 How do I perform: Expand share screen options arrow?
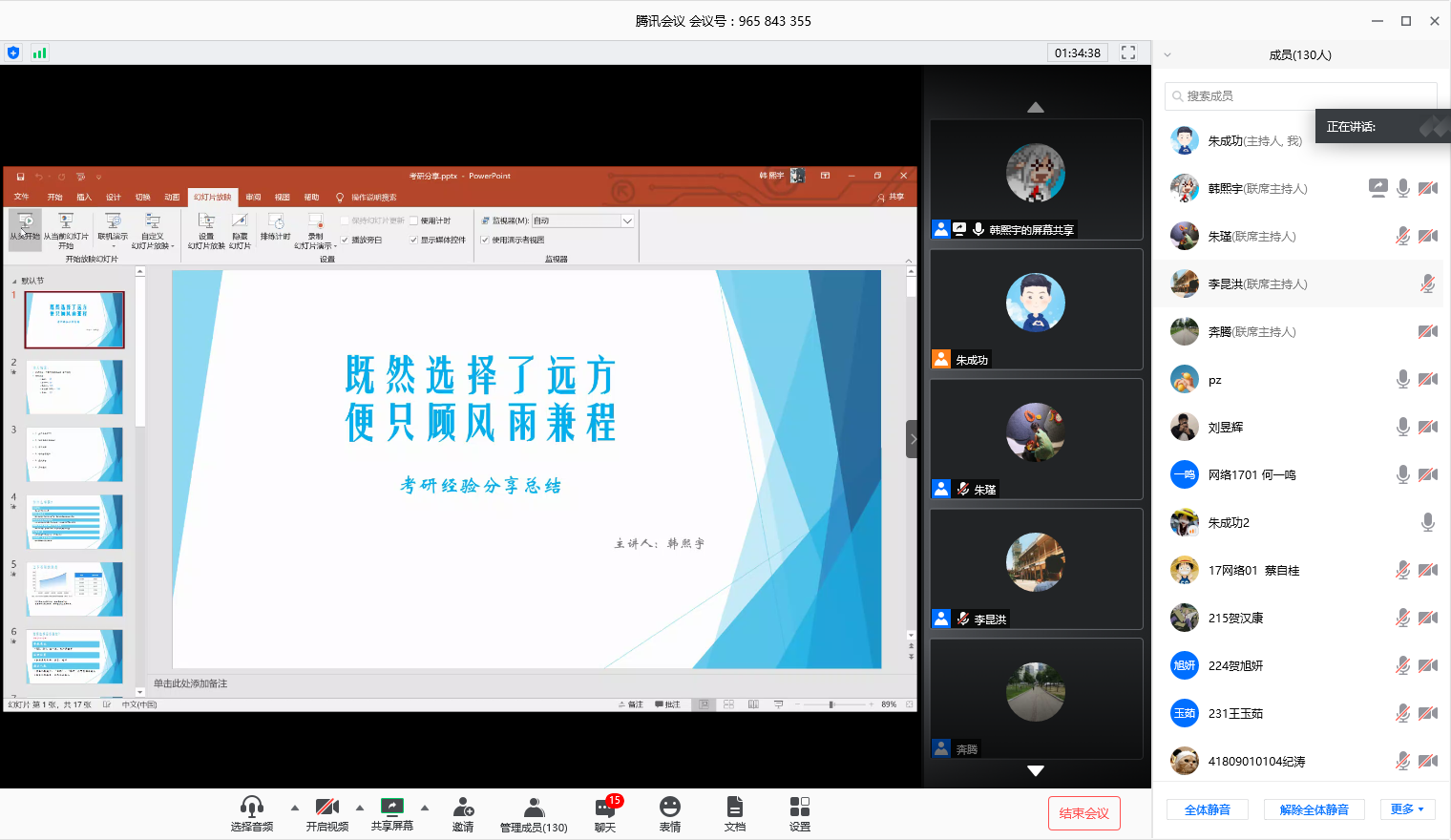coord(425,808)
